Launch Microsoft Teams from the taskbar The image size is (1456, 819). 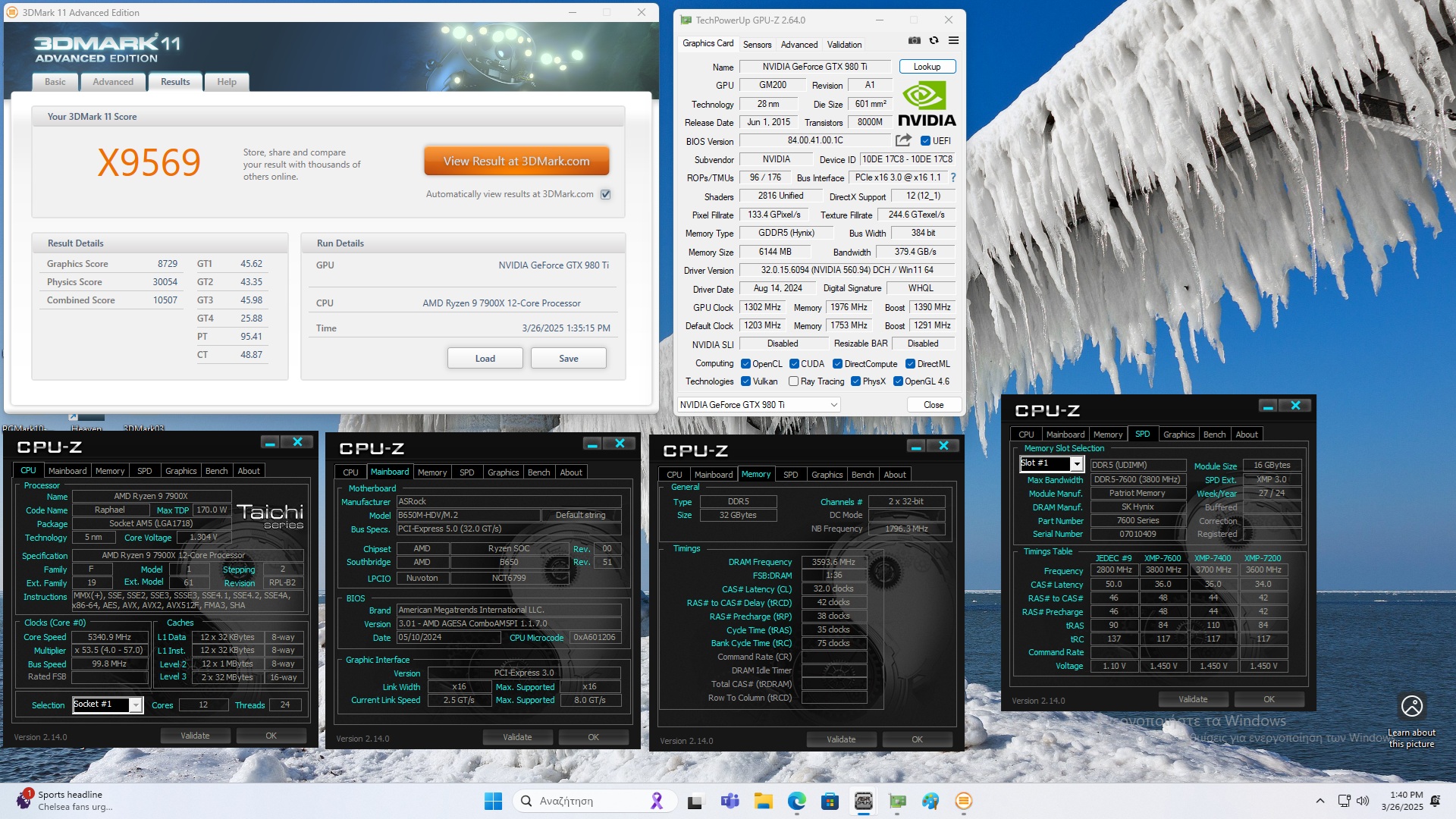click(730, 801)
